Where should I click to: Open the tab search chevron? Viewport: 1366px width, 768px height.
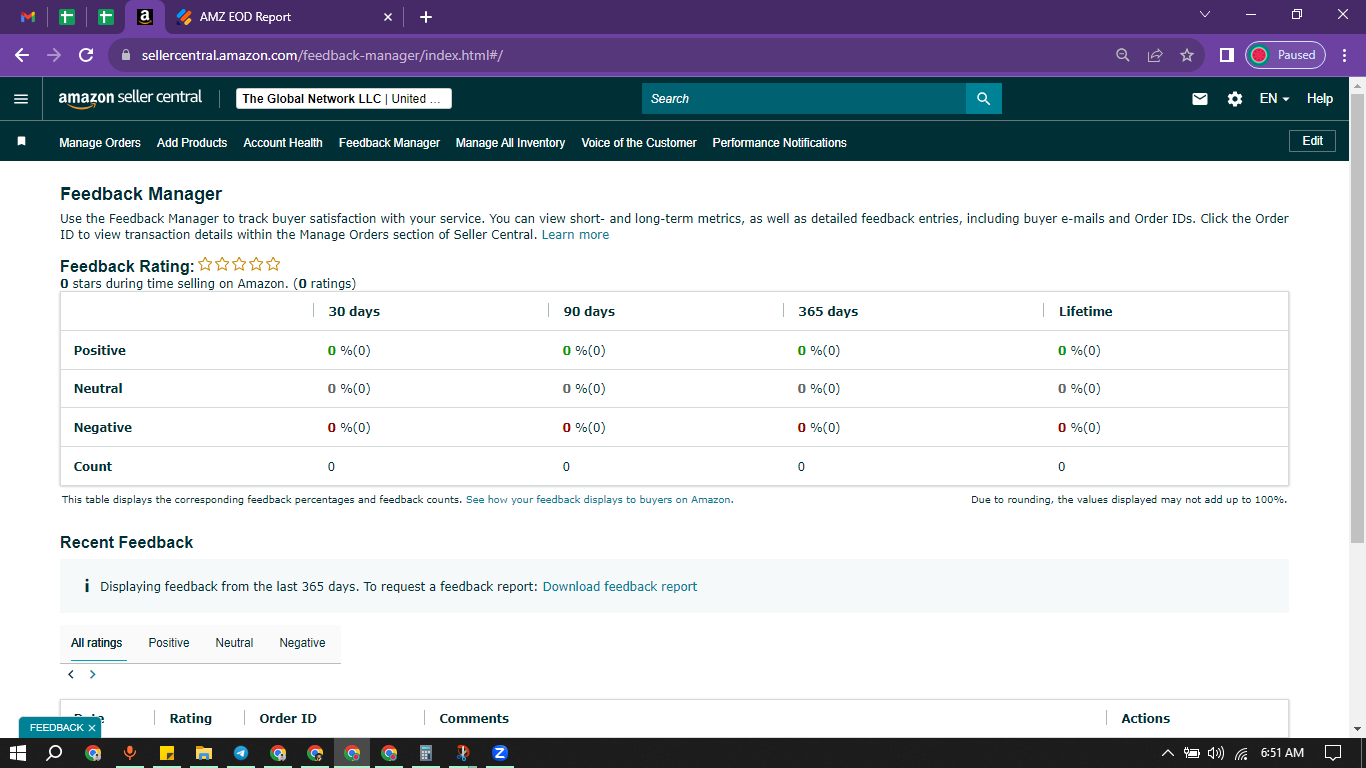tap(1205, 15)
